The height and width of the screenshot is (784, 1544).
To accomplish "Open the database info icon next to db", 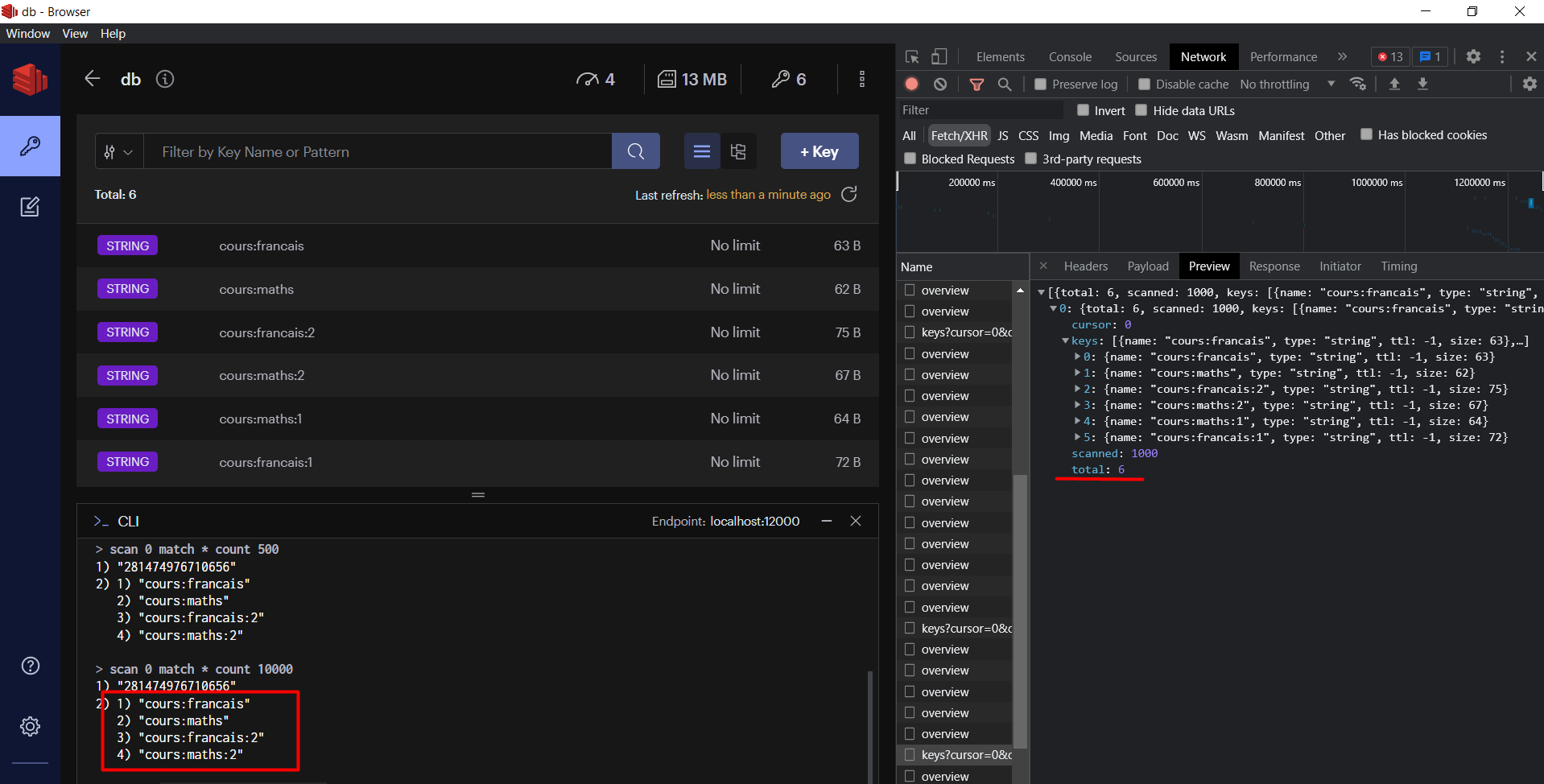I will 166,79.
